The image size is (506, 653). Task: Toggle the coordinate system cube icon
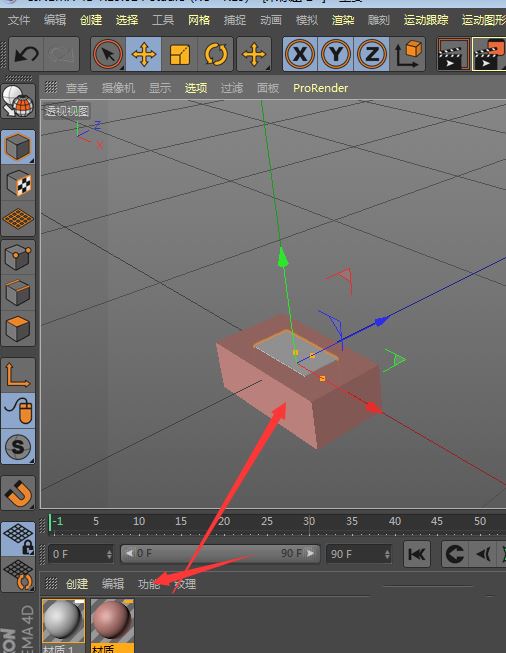408,54
